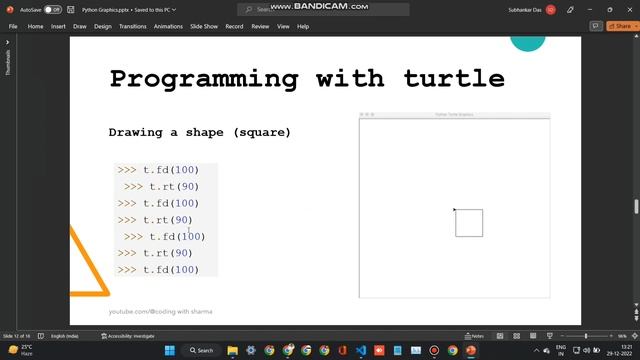The height and width of the screenshot is (360, 640).
Task: Click the vertical slide scrollbar thumb
Action: [636, 206]
